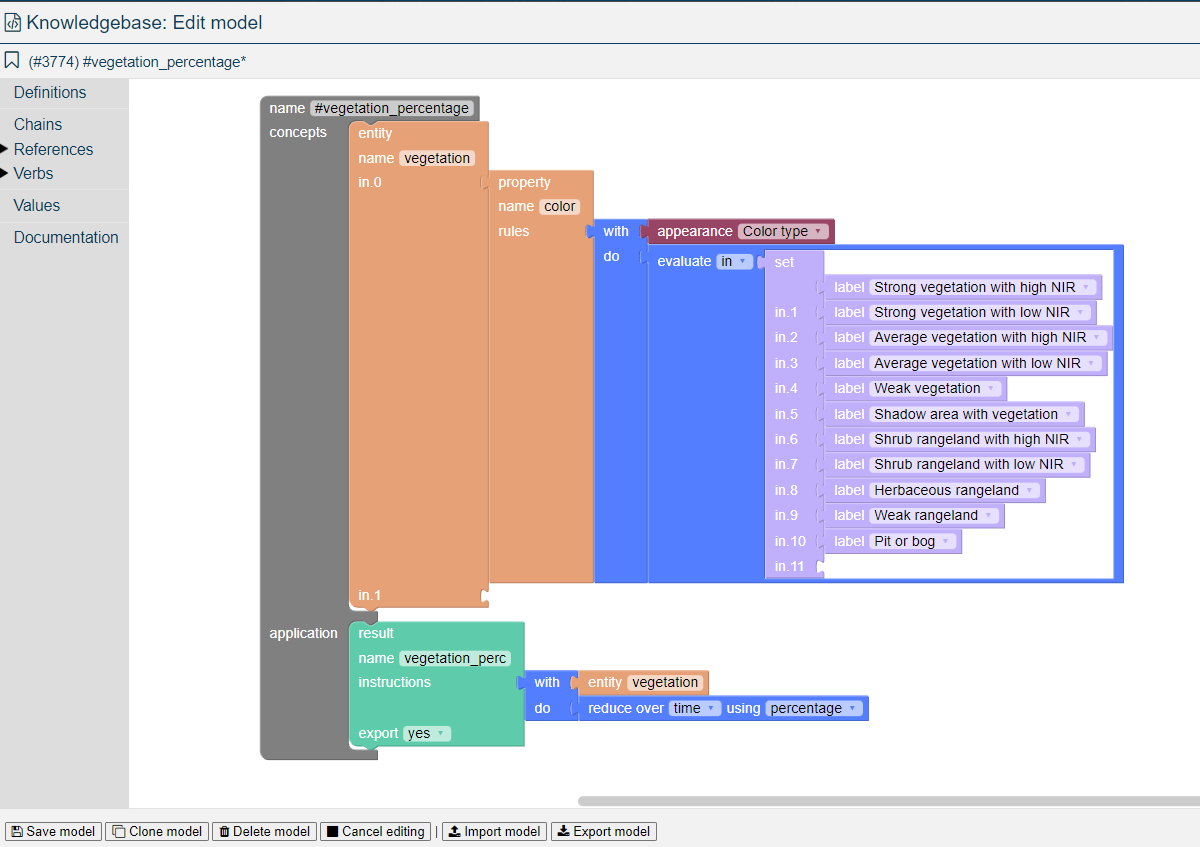Open the Chains toolbox category

click(x=38, y=124)
